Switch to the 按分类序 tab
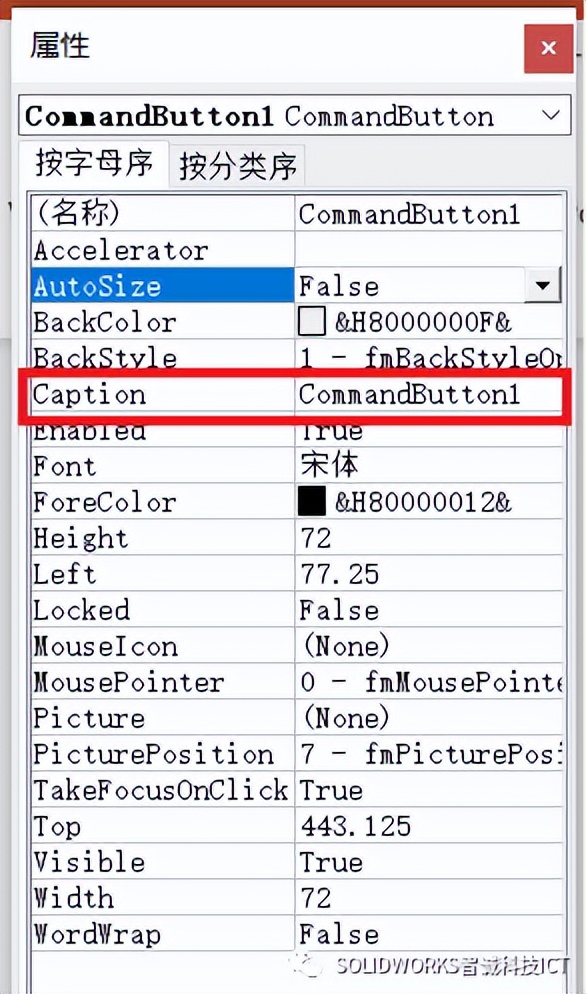This screenshot has width=586, height=994. [238, 167]
